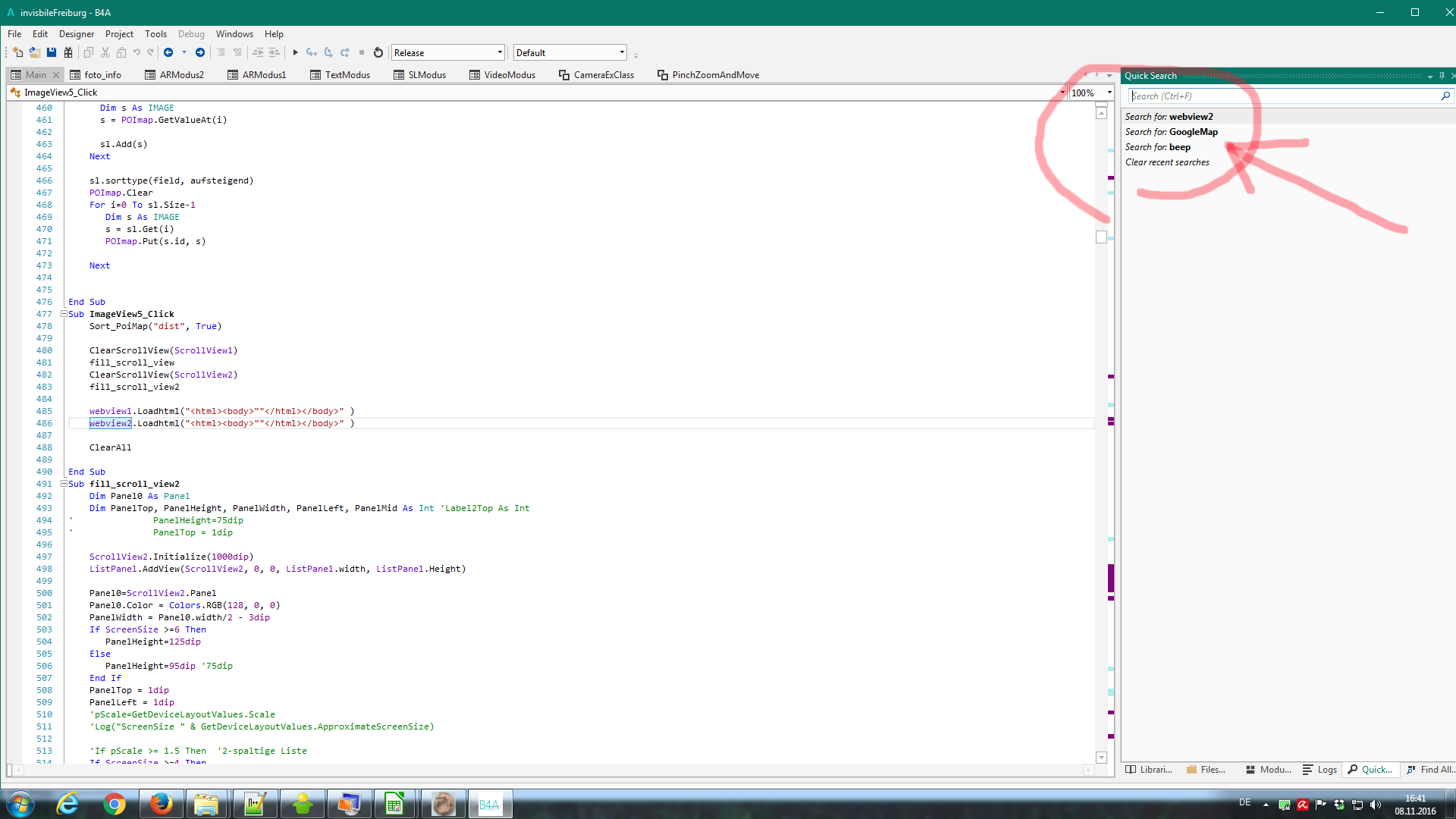Collapse the Sub ImageView5_Click code block
1456x819 pixels.
point(64,313)
